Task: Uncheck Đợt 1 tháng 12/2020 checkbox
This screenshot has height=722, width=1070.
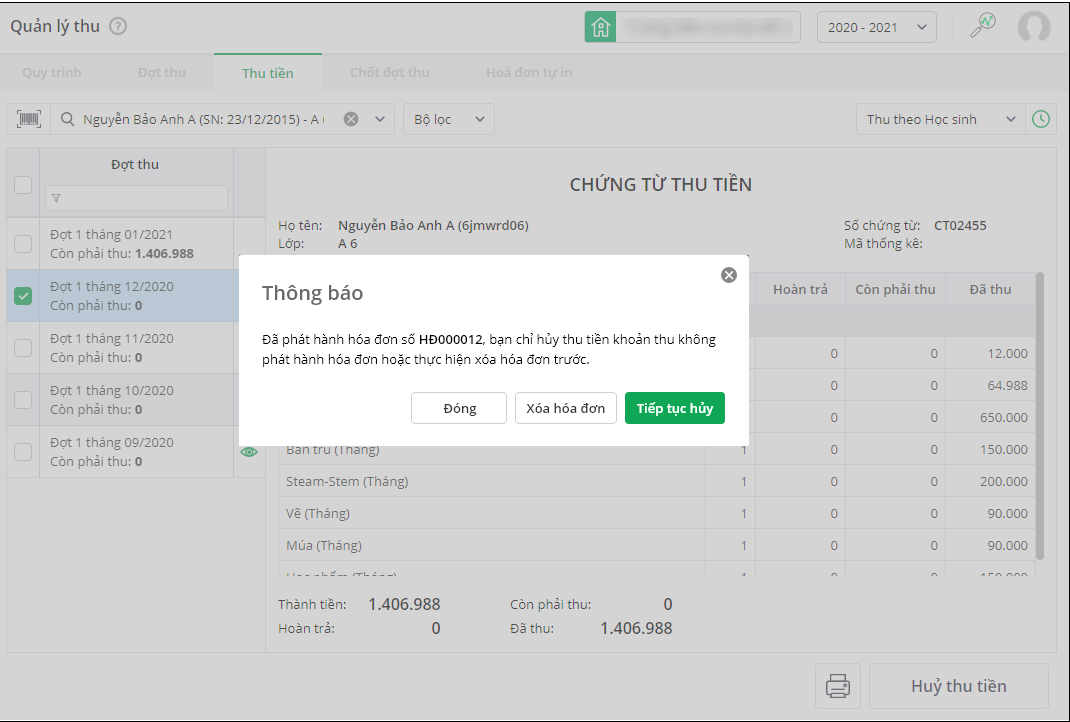Action: (23, 295)
